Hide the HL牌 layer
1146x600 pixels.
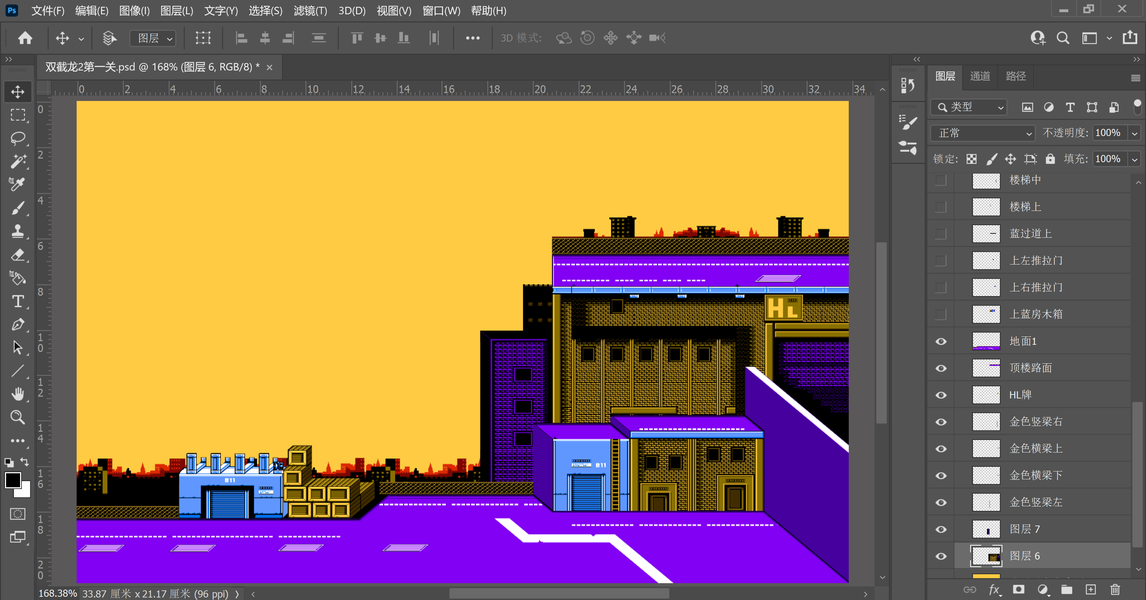(x=941, y=395)
